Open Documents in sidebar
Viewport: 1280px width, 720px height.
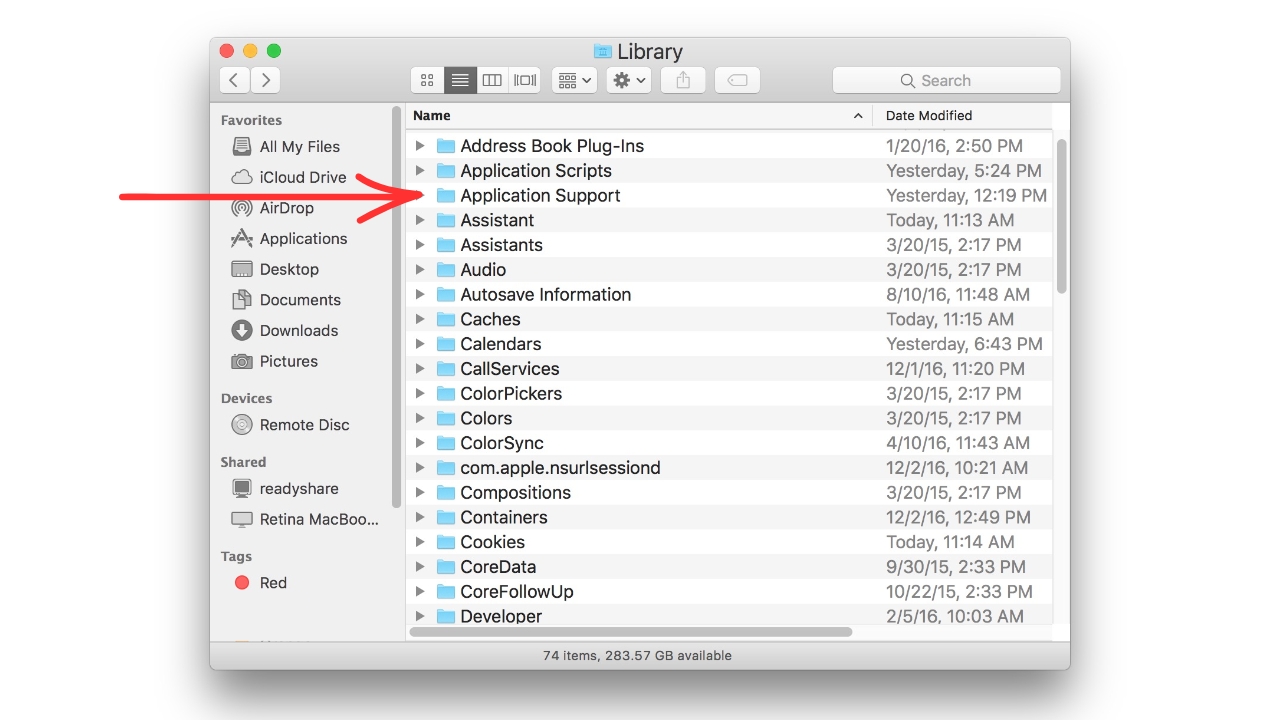tap(286, 300)
